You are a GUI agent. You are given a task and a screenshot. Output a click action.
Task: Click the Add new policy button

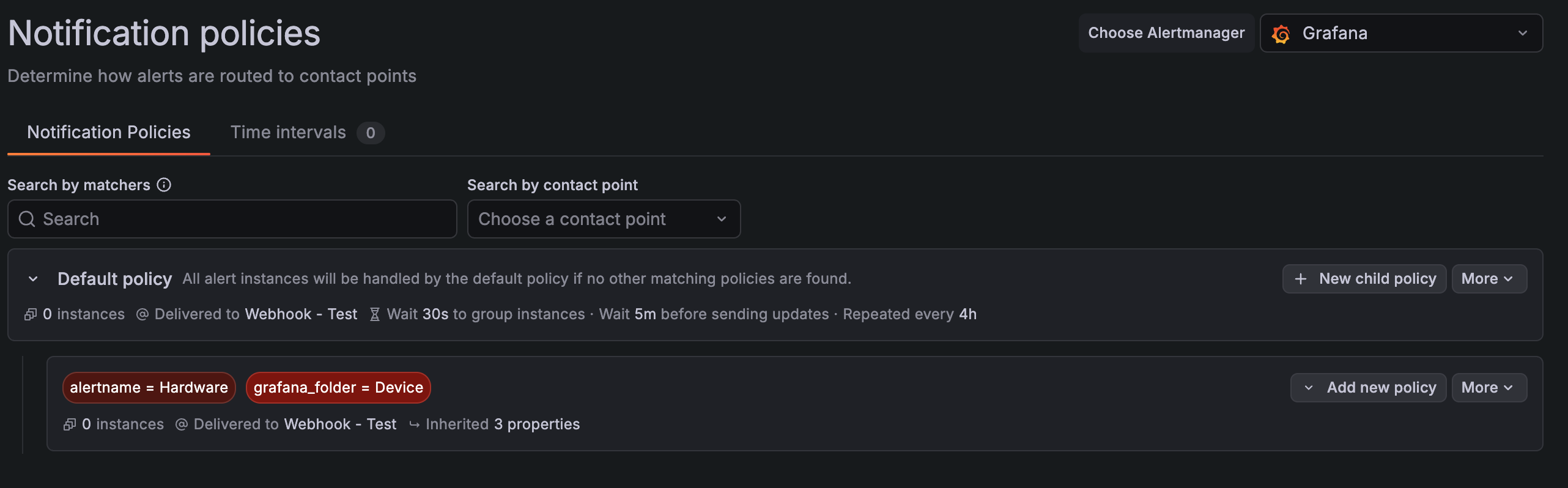[1369, 388]
